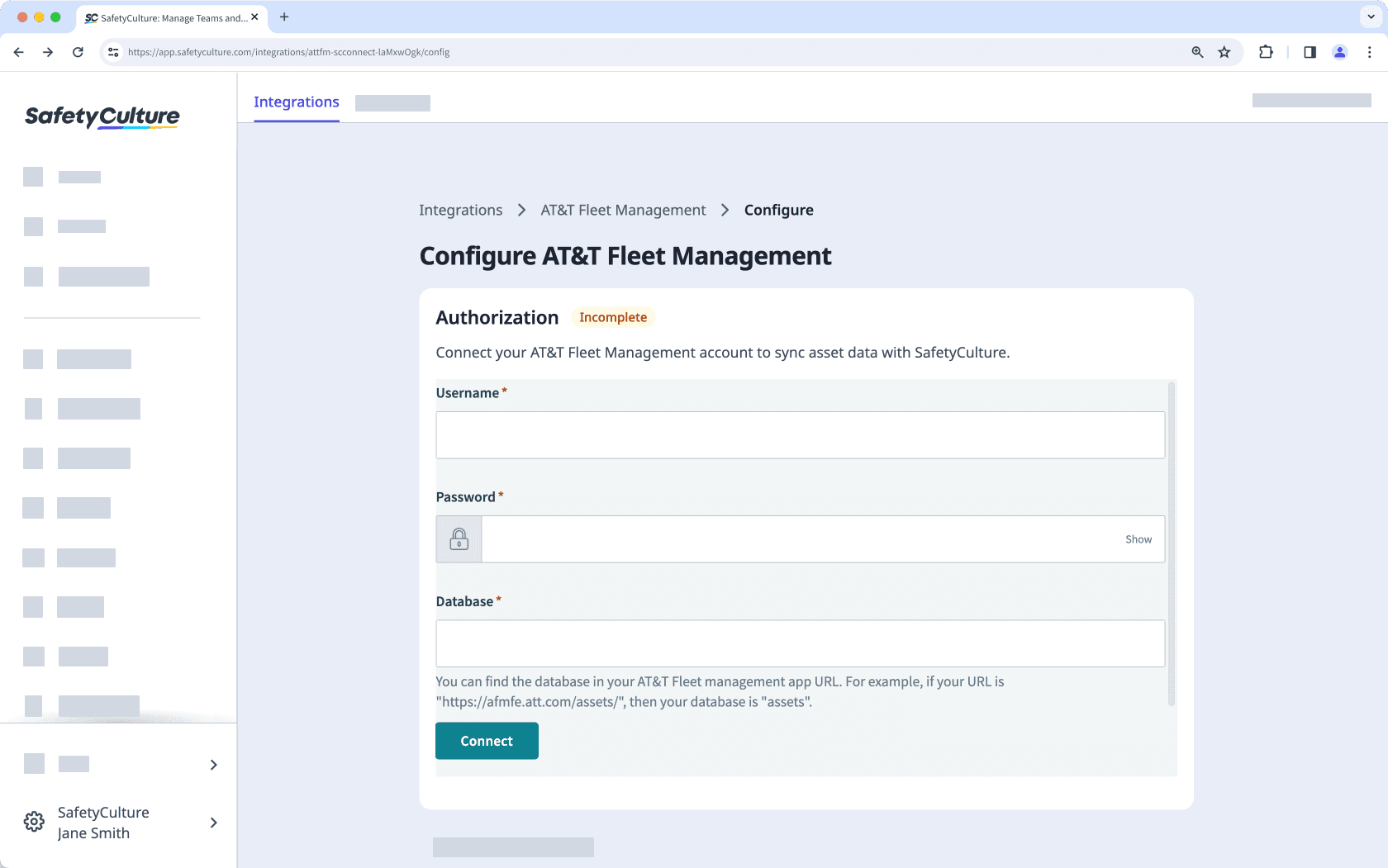
Task: Click the lock icon in the Password field
Action: point(459,538)
